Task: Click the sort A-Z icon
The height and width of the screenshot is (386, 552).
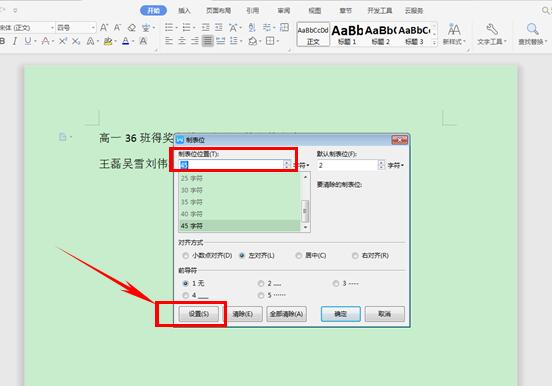Action: click(x=252, y=27)
